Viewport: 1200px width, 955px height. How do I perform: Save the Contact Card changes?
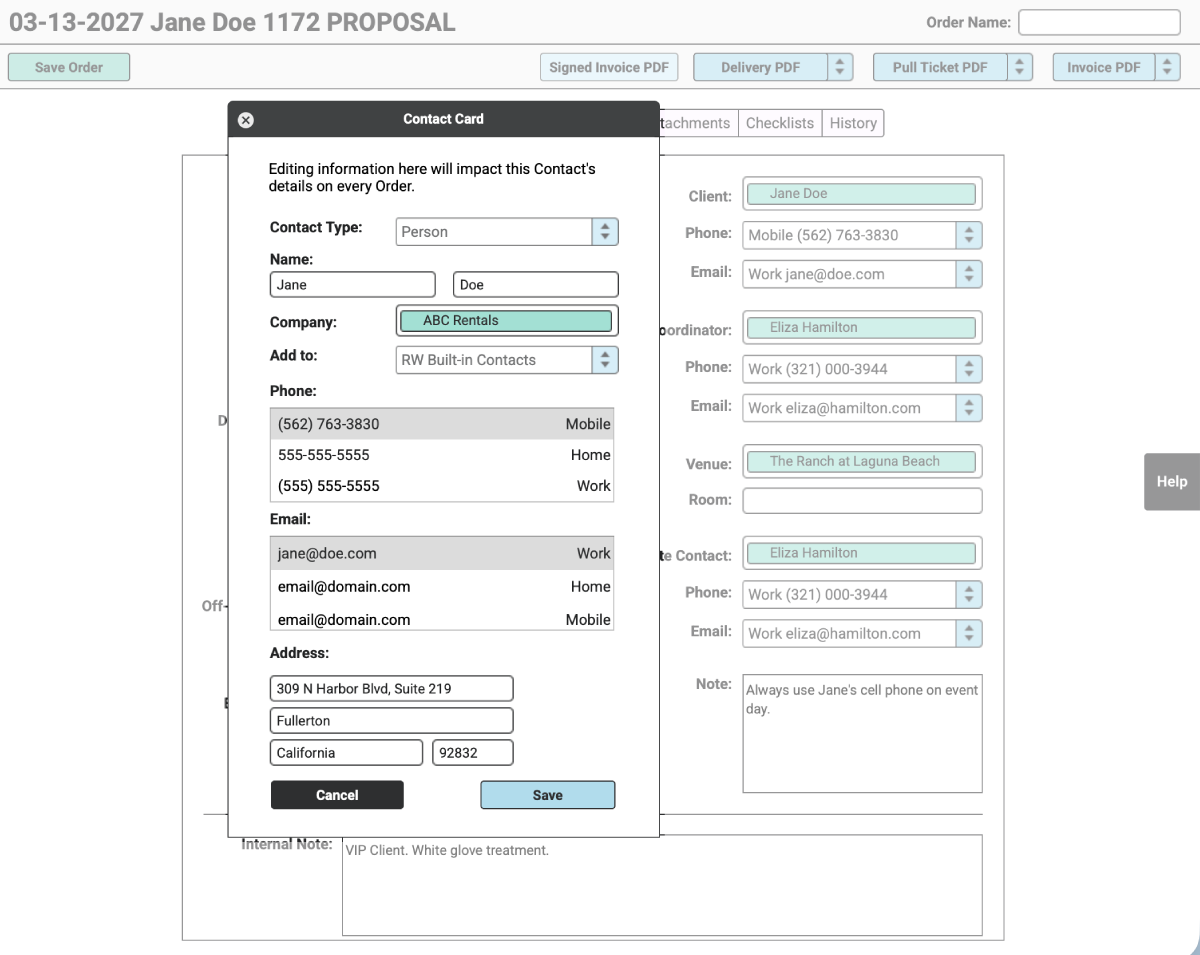[x=548, y=795]
